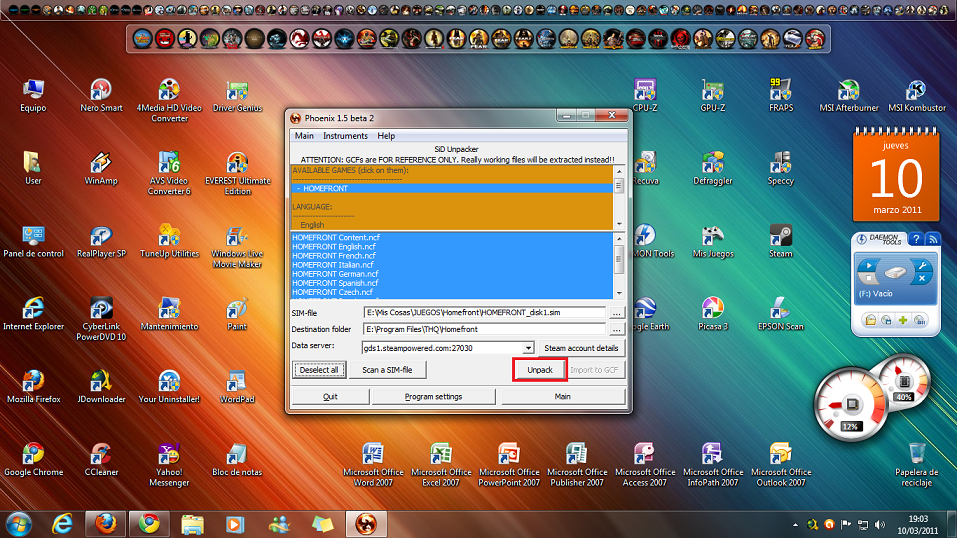Click Deselect all button
Screen dimensions: 957x538
click(x=319, y=370)
